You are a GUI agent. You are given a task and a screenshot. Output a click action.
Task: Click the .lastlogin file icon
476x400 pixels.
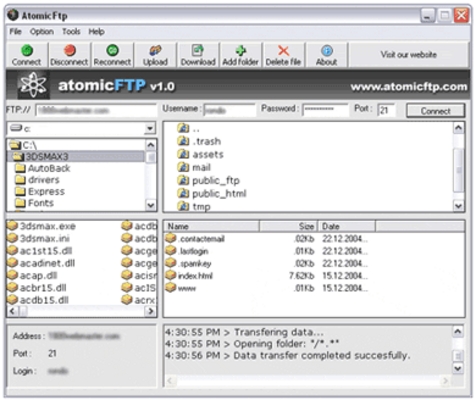(171, 251)
